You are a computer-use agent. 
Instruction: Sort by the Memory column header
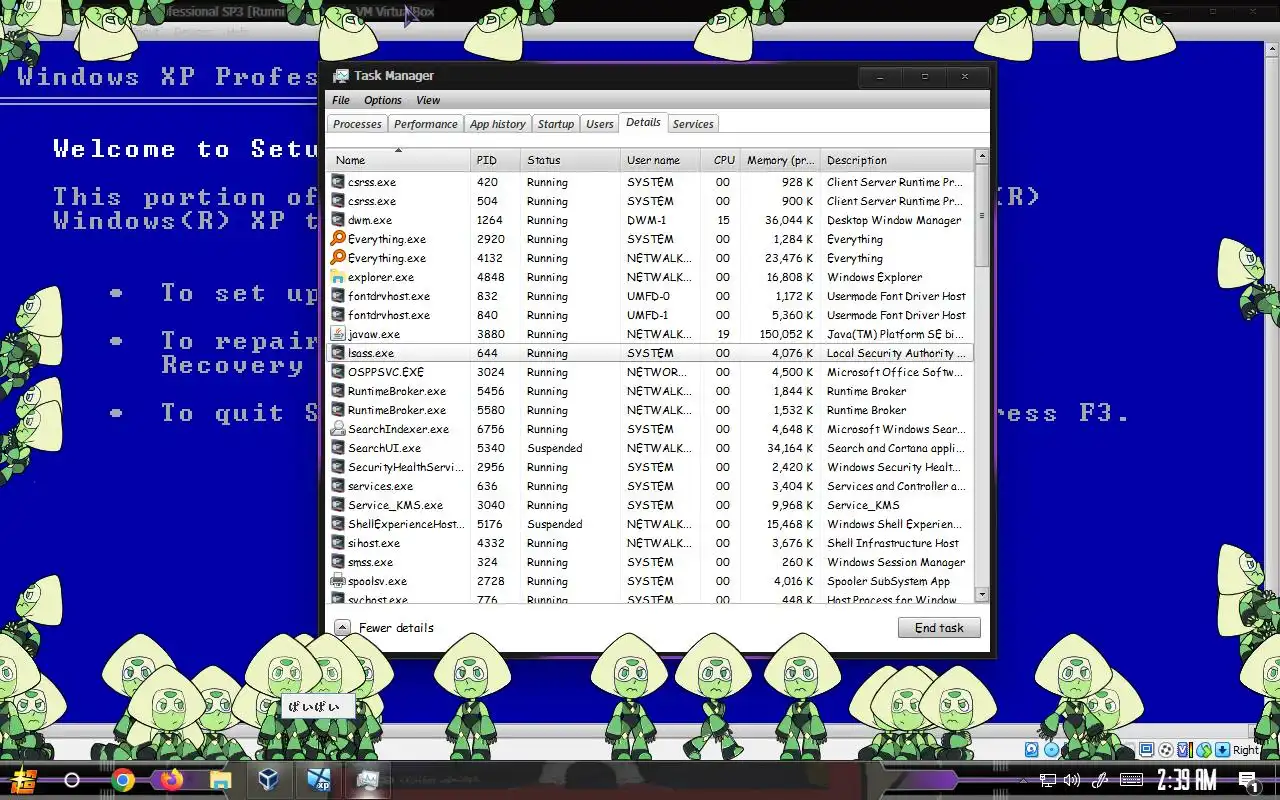(780, 160)
